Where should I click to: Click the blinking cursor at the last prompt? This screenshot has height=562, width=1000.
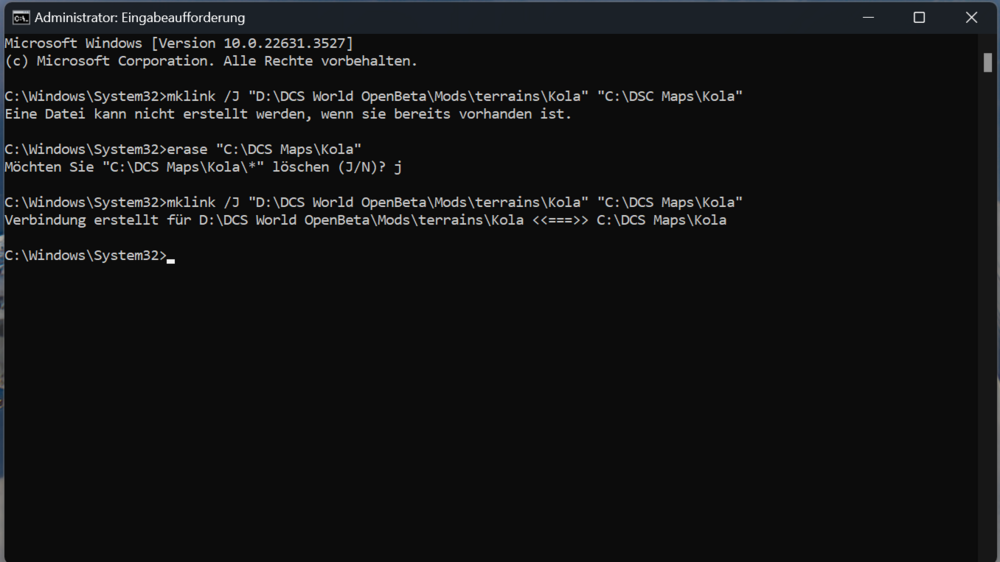click(171, 258)
